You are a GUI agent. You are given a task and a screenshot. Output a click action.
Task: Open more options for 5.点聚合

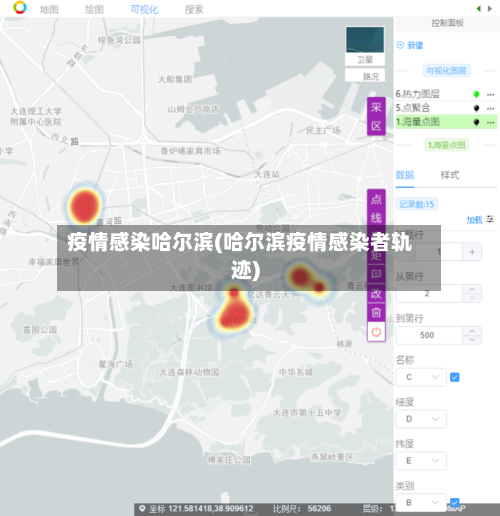tap(490, 108)
